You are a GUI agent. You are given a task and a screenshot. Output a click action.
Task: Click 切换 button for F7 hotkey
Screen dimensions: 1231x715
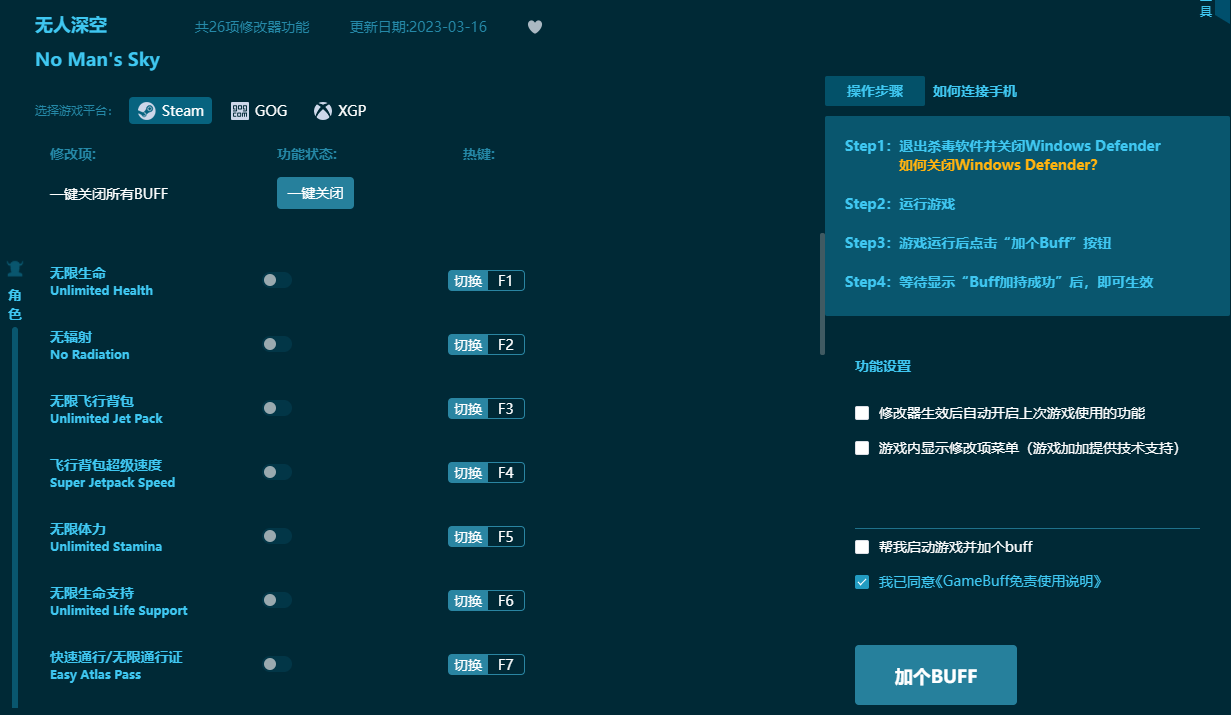click(468, 665)
